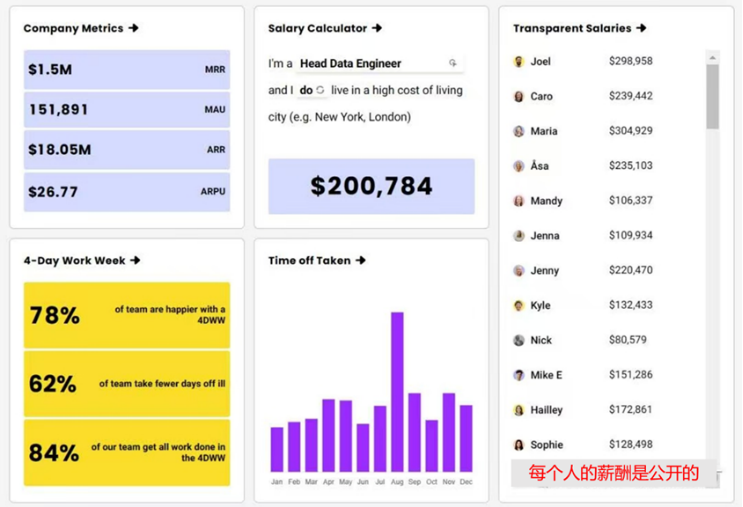Click Joel's avatar icon
The height and width of the screenshot is (507, 743).
[x=519, y=61]
